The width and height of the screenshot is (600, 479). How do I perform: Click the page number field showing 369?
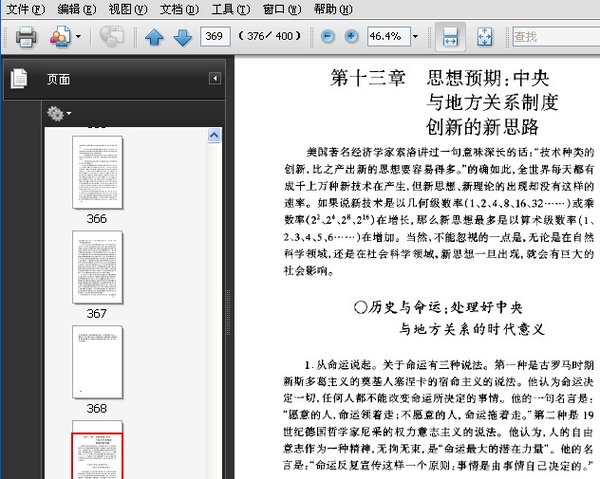[x=214, y=37]
